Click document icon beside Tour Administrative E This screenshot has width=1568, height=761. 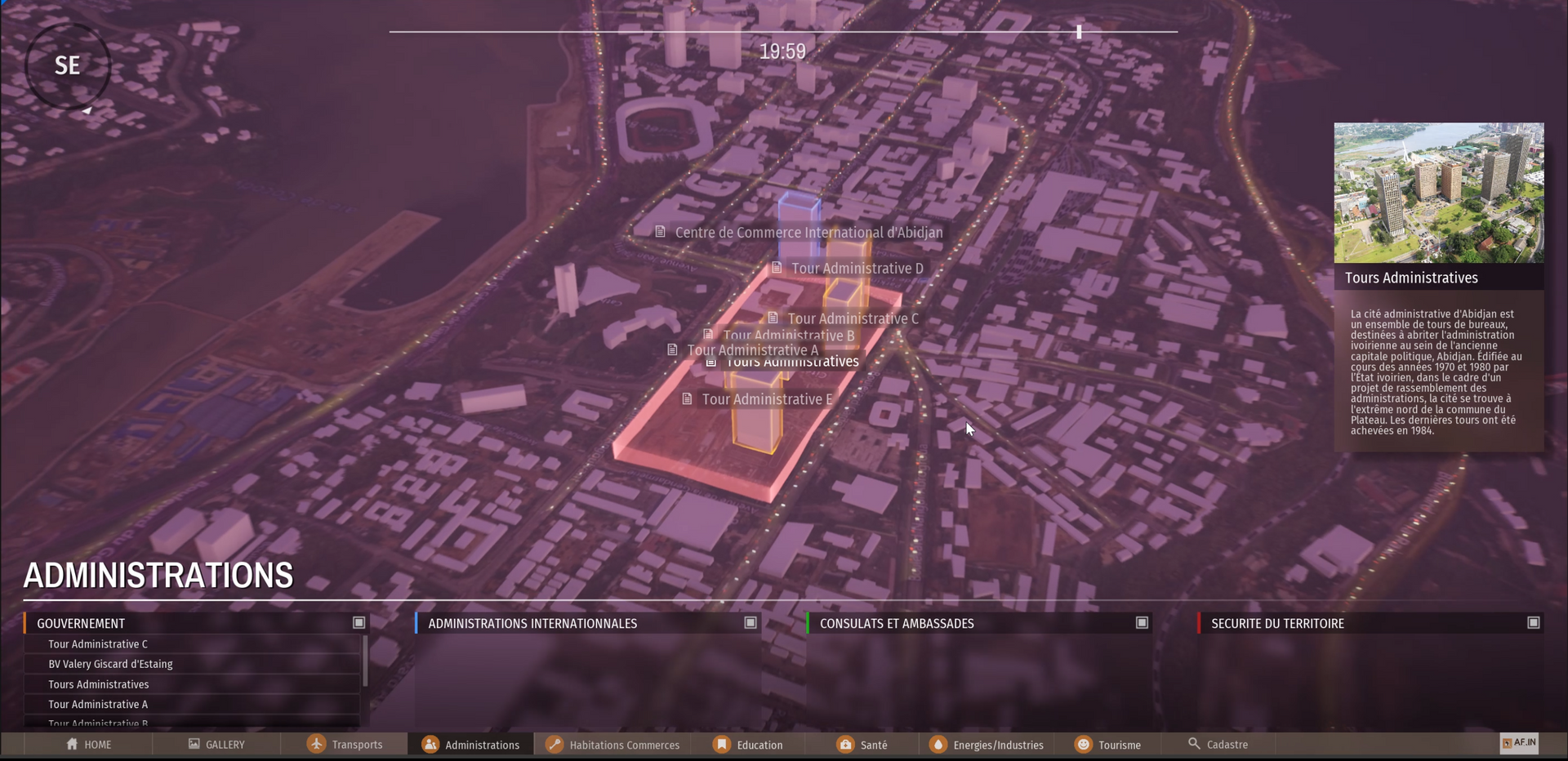tap(687, 398)
